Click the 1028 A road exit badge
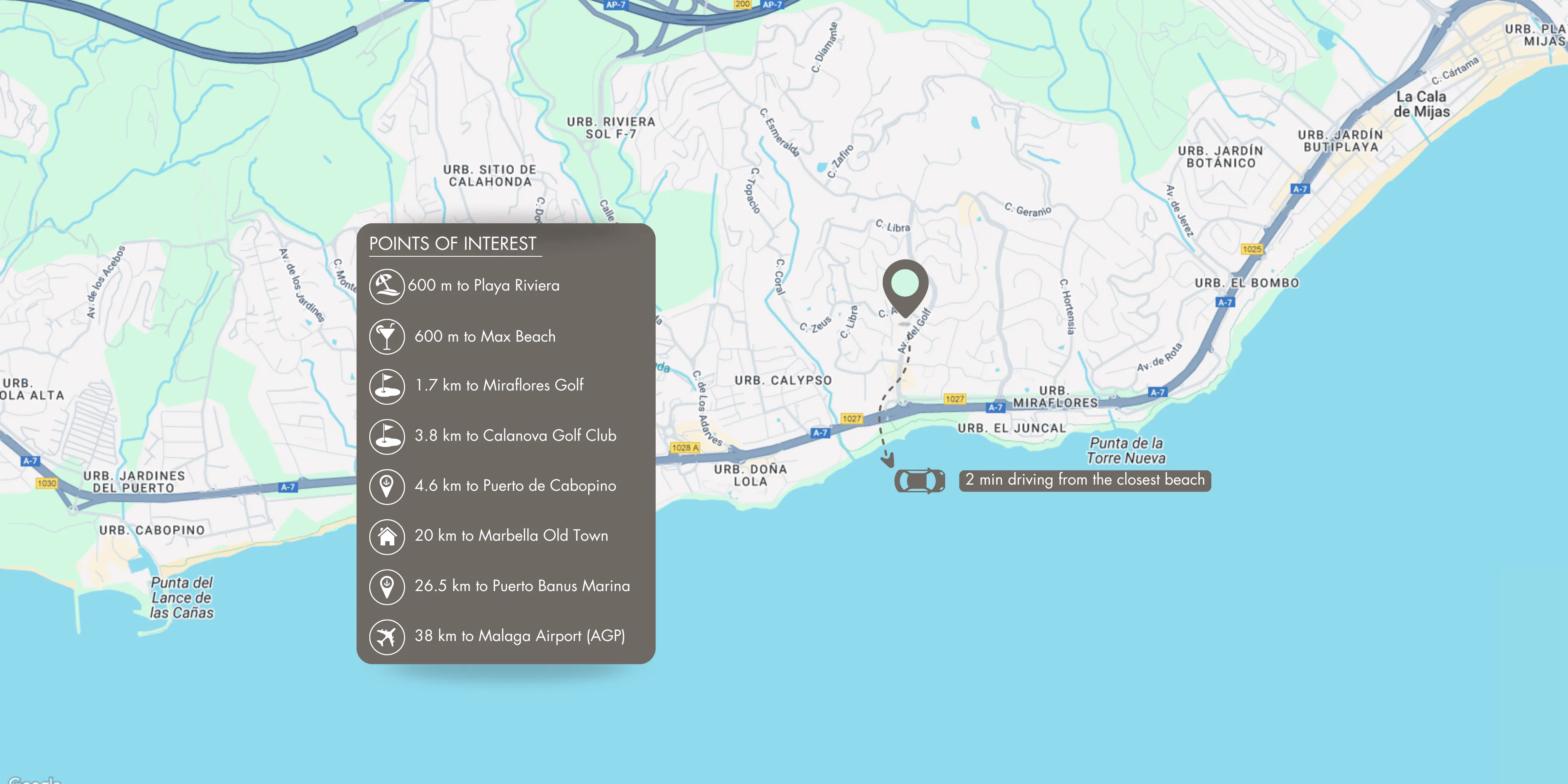The height and width of the screenshot is (784, 1568). 685,447
